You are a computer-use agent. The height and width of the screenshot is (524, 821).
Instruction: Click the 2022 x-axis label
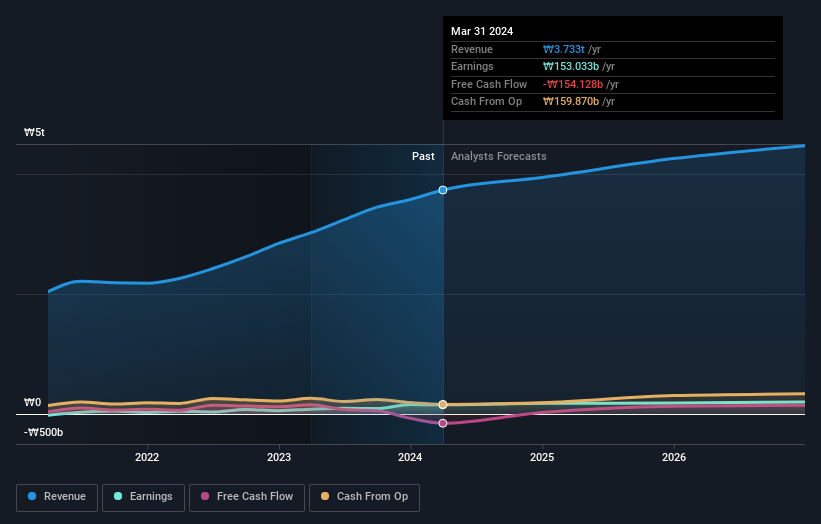coord(147,457)
